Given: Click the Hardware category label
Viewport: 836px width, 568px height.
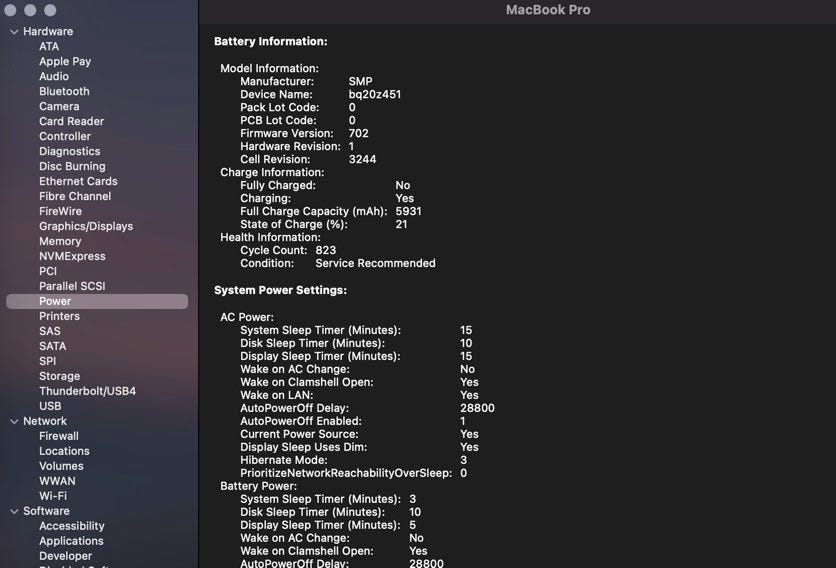Looking at the screenshot, I should coord(48,31).
